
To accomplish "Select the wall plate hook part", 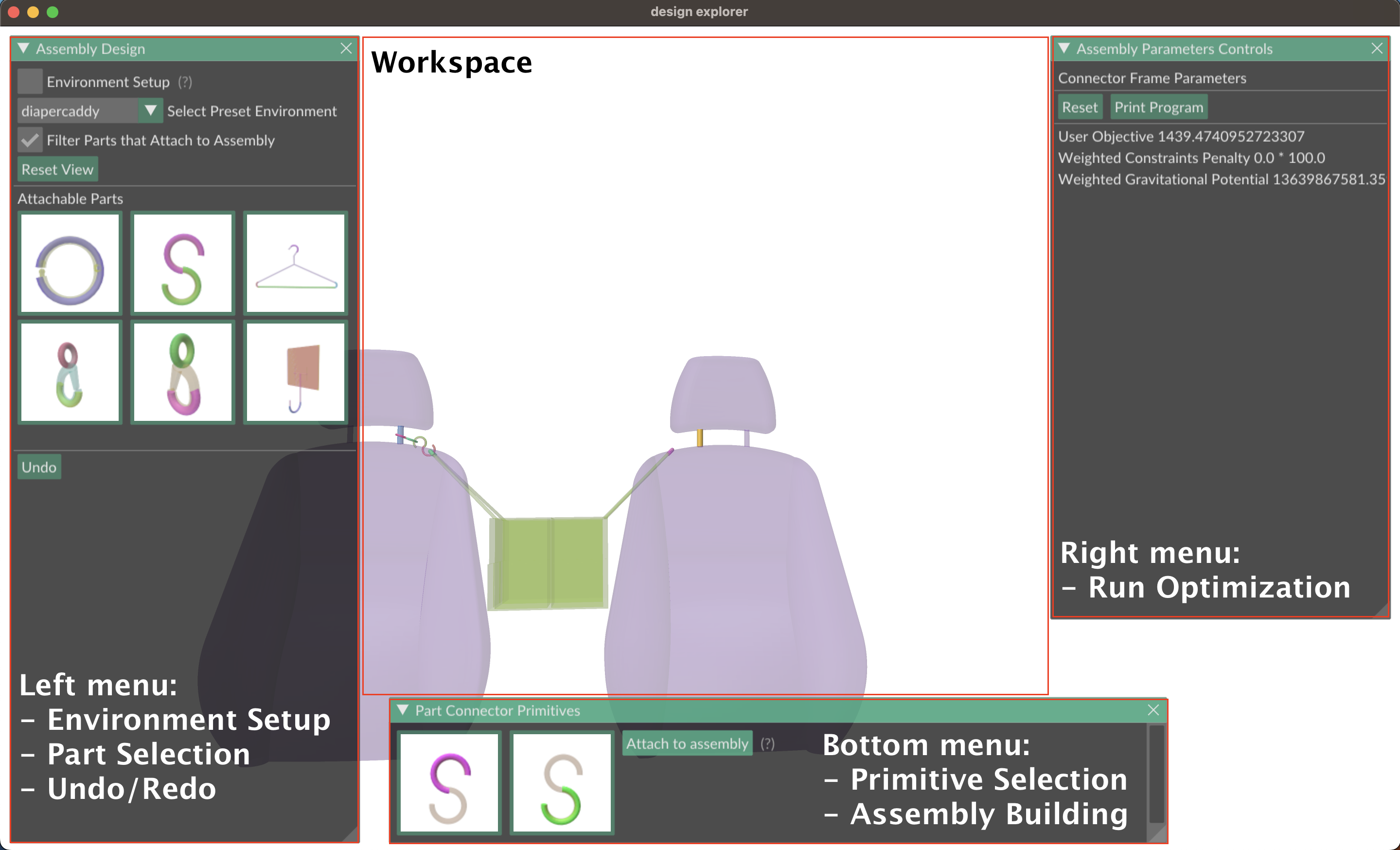I will pyautogui.click(x=296, y=372).
